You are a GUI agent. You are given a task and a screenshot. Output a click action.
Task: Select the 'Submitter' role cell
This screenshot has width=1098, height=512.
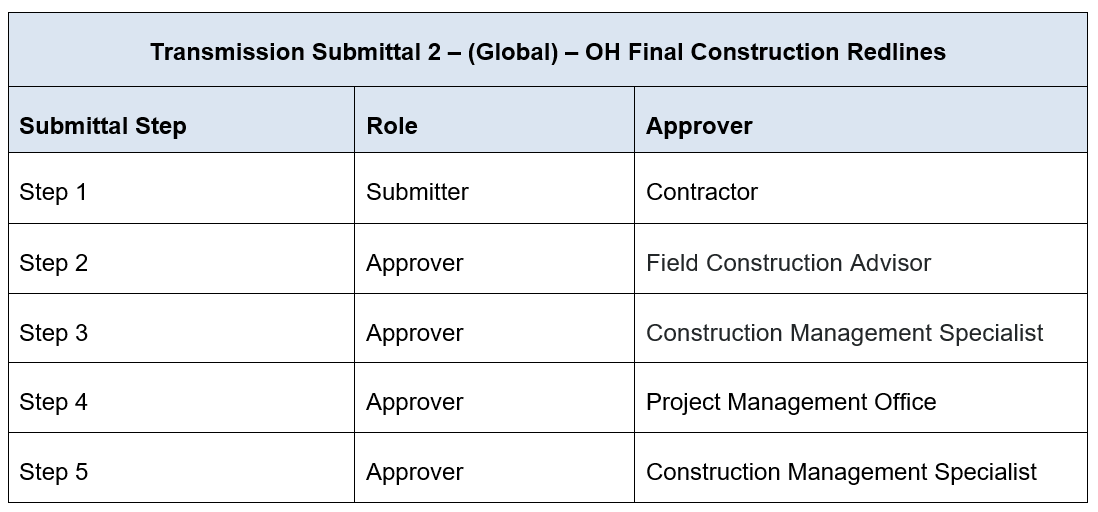pos(417,192)
